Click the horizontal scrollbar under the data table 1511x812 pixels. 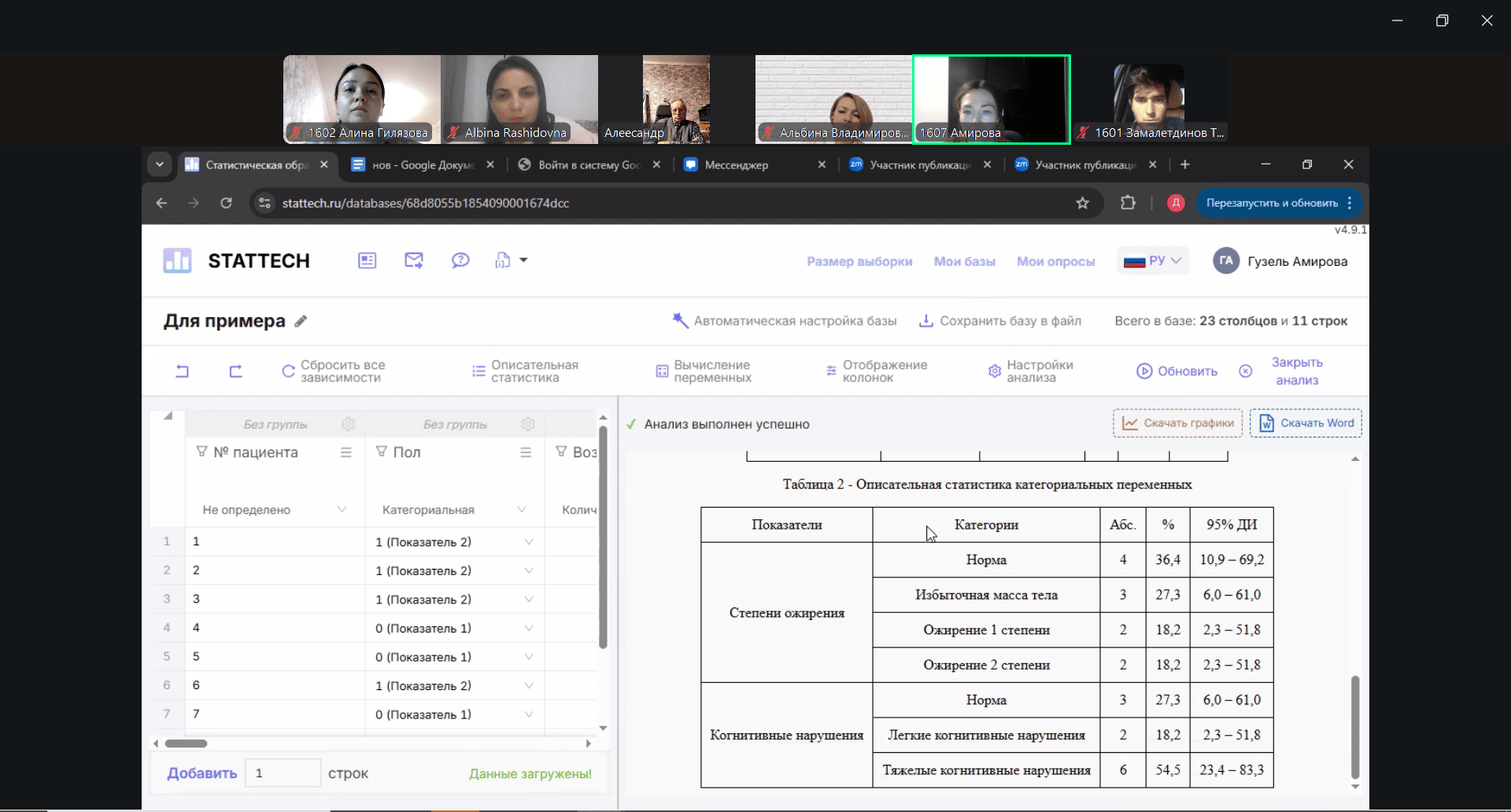coord(186,744)
